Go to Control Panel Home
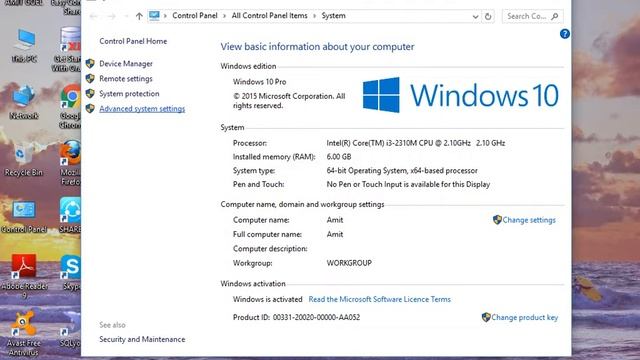640x360 pixels. (133, 41)
